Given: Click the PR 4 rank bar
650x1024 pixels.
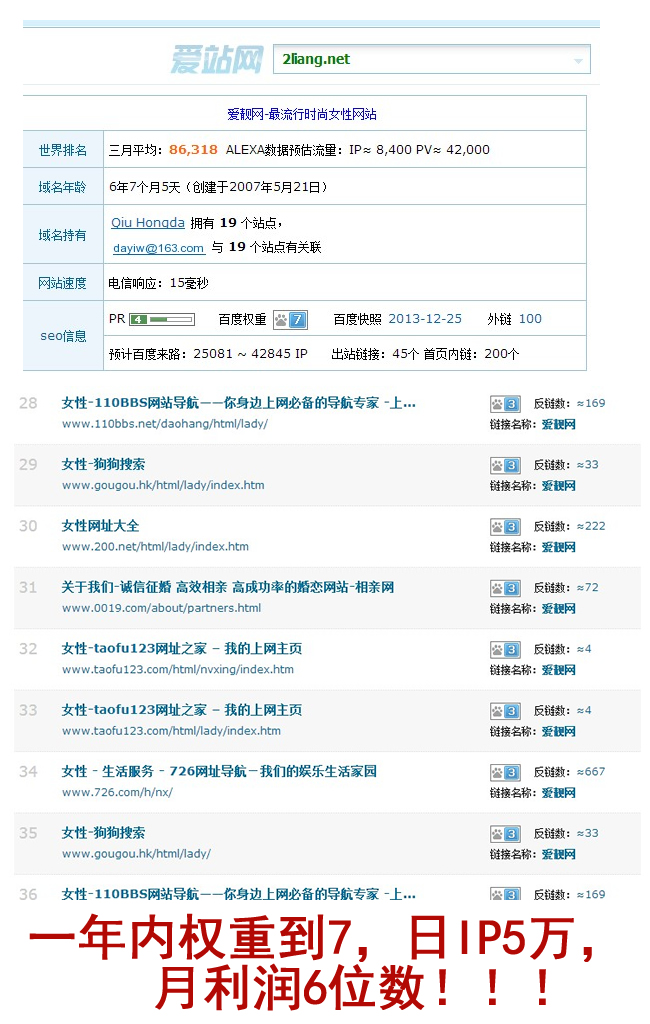Looking at the screenshot, I should click(162, 319).
